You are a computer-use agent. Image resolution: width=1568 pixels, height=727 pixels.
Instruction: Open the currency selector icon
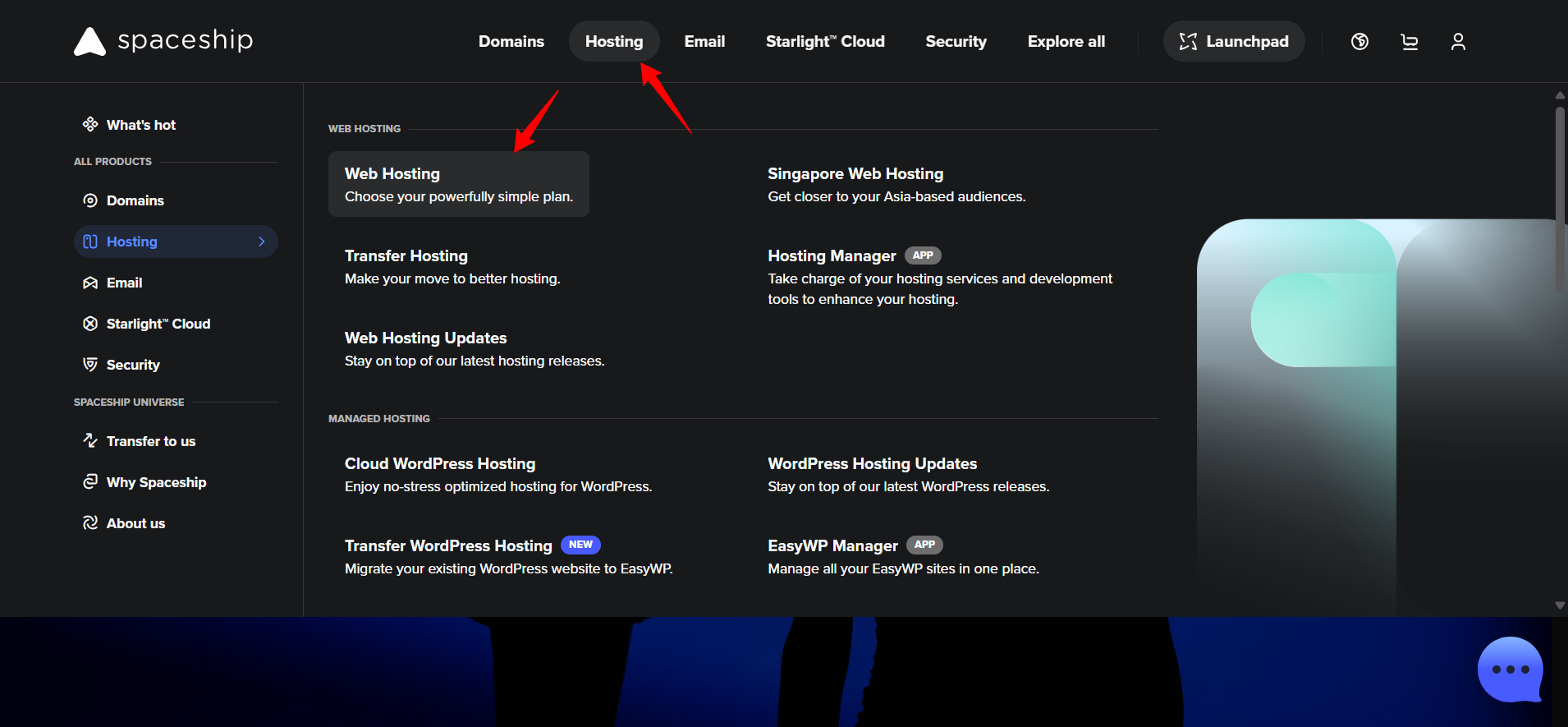[x=1359, y=41]
